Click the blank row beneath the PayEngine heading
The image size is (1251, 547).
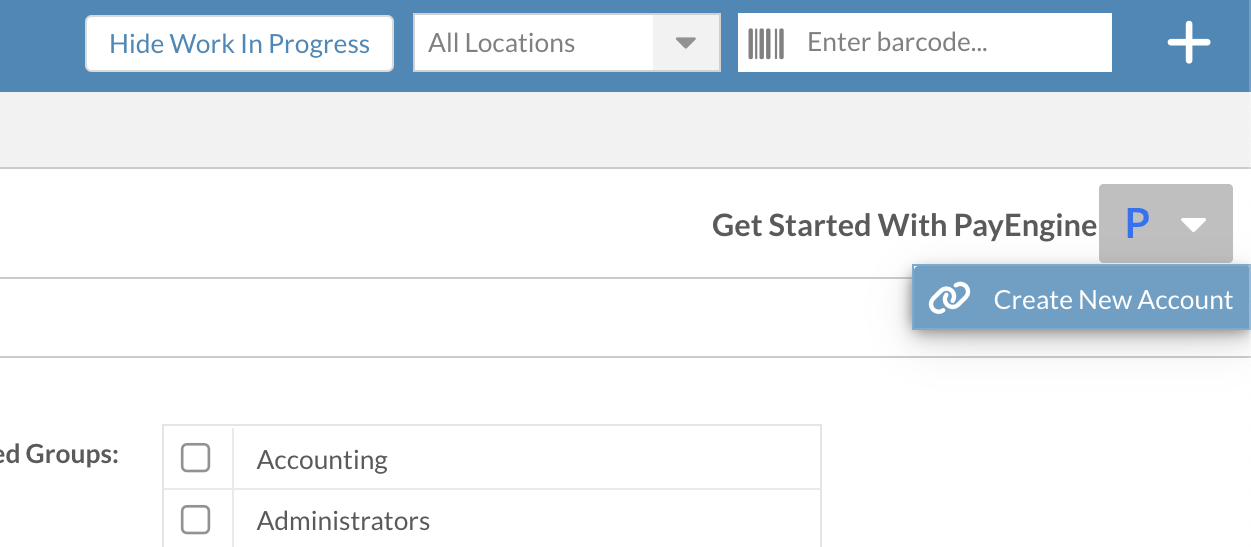click(450, 317)
